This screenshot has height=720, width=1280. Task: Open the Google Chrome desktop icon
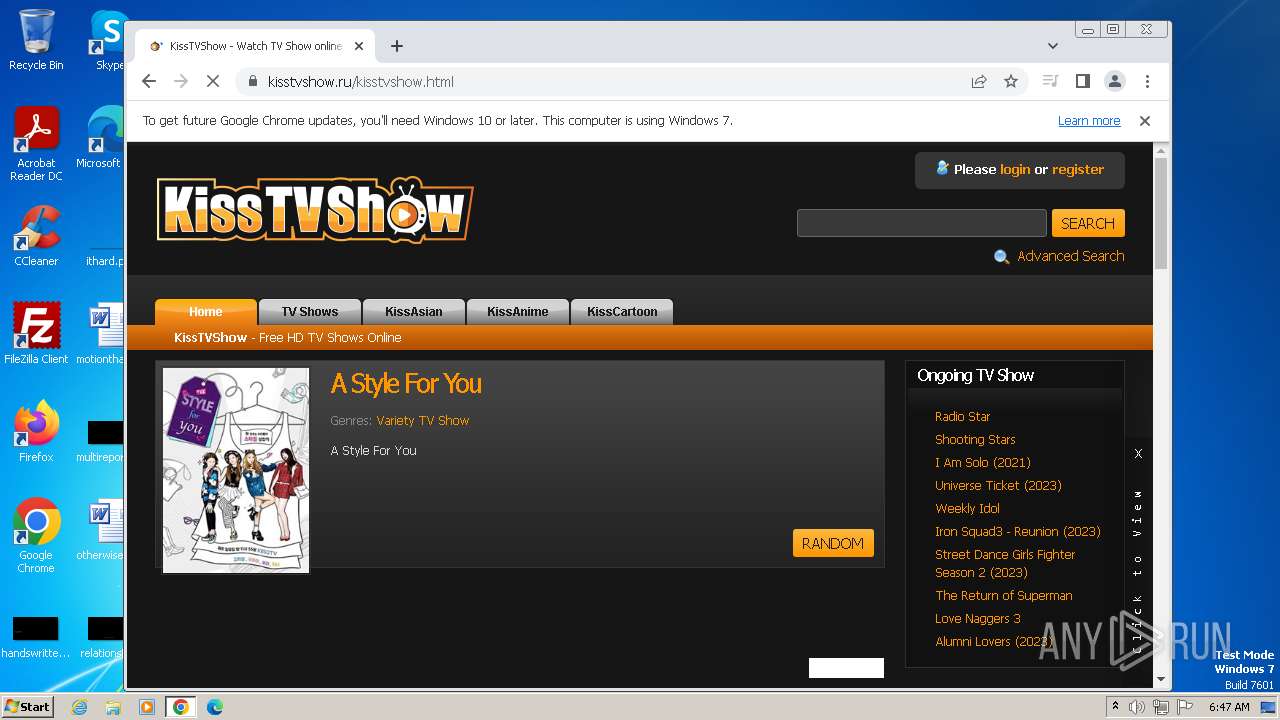point(36,536)
